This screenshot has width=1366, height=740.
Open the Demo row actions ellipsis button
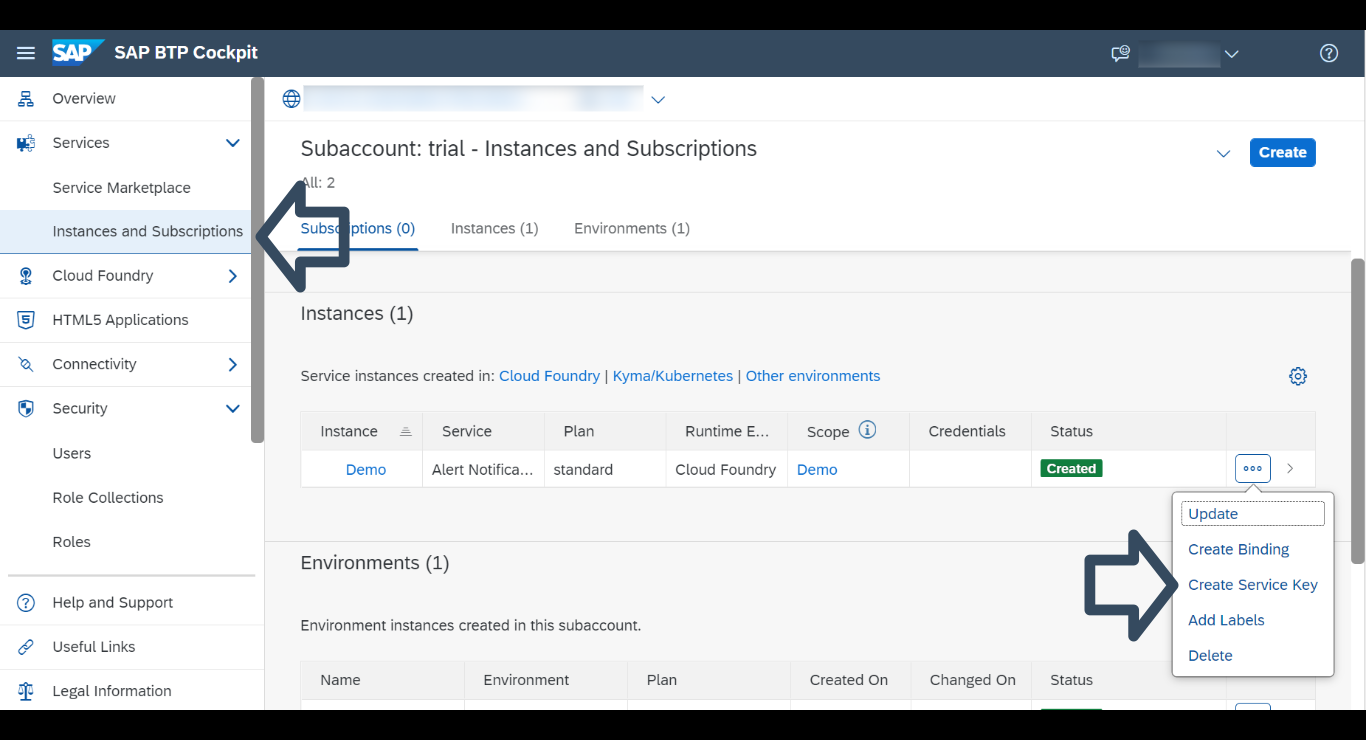point(1253,468)
